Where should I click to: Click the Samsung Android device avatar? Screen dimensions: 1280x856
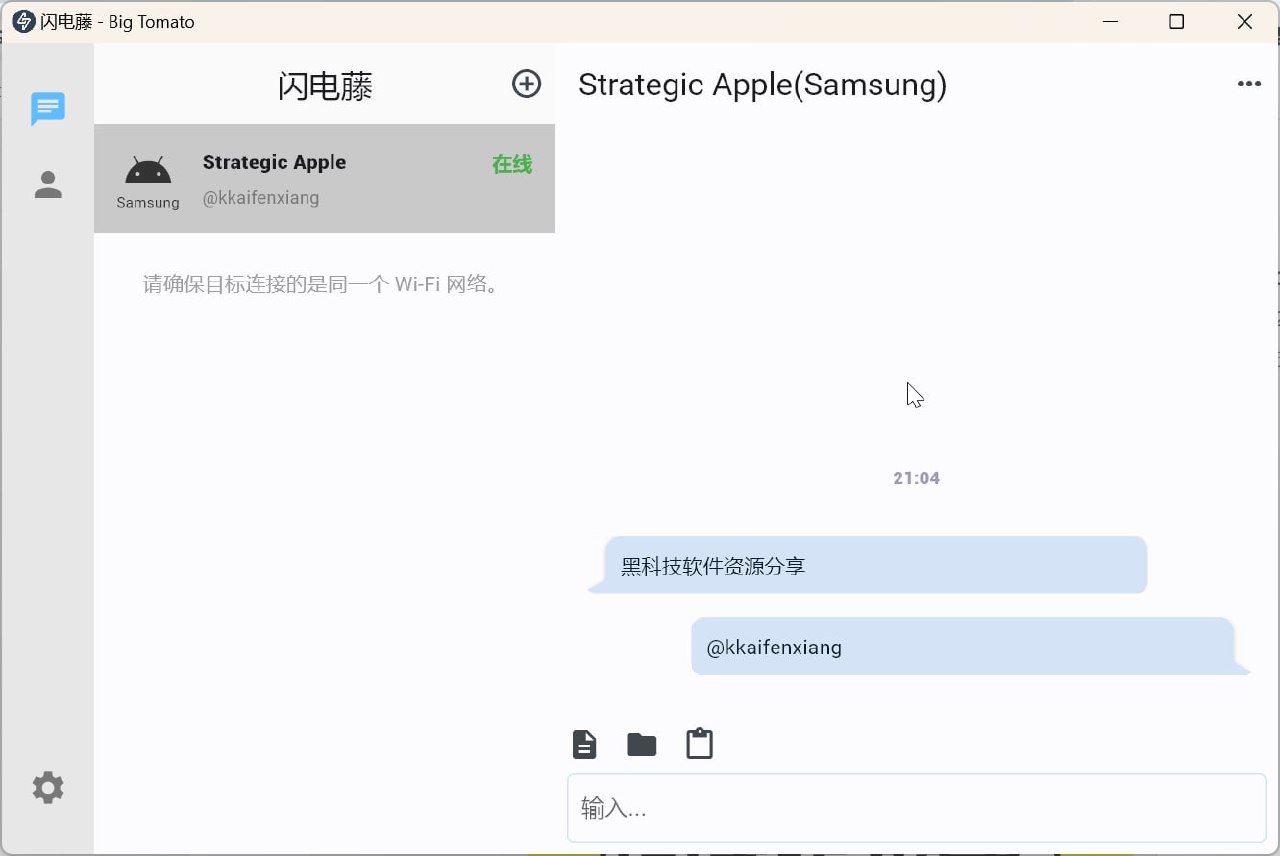pyautogui.click(x=148, y=180)
